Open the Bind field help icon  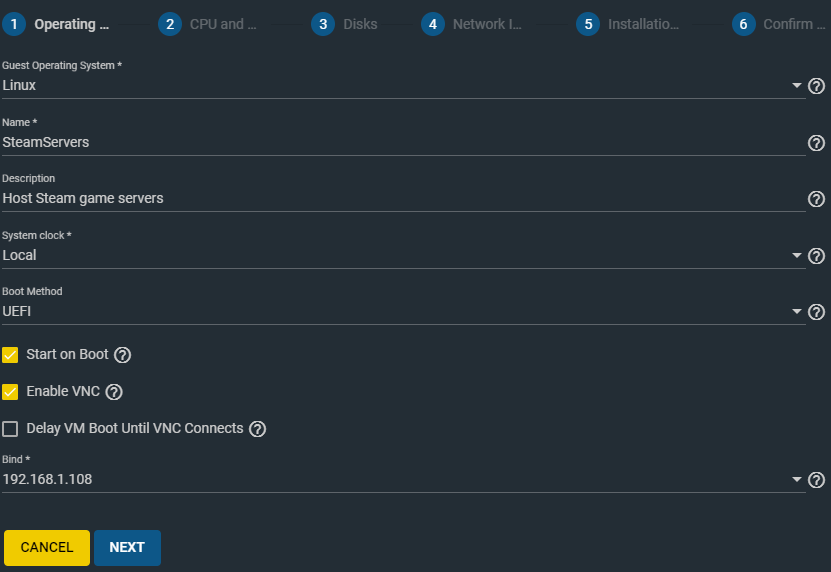816,480
